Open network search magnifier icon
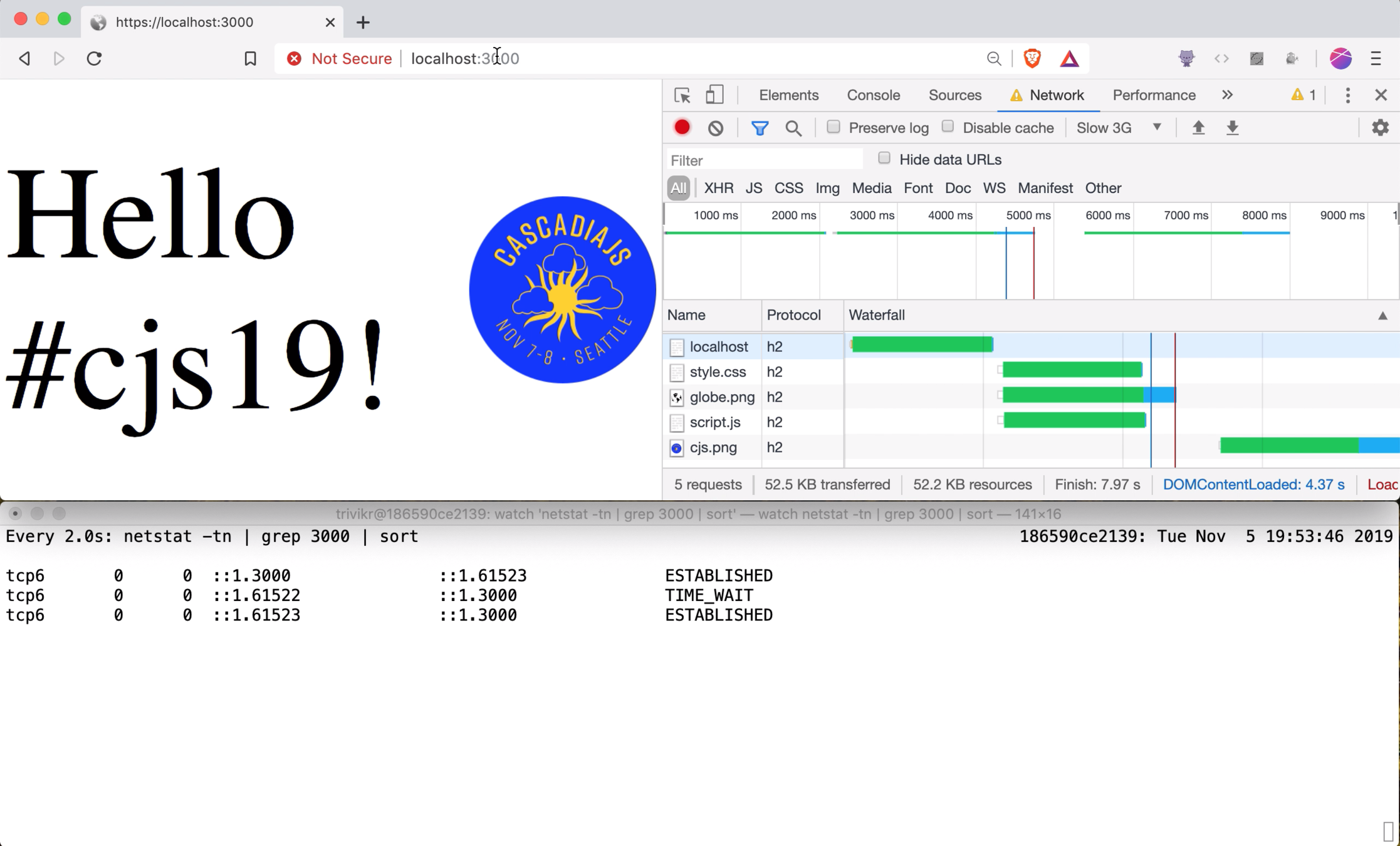The image size is (1400, 846). 793,128
